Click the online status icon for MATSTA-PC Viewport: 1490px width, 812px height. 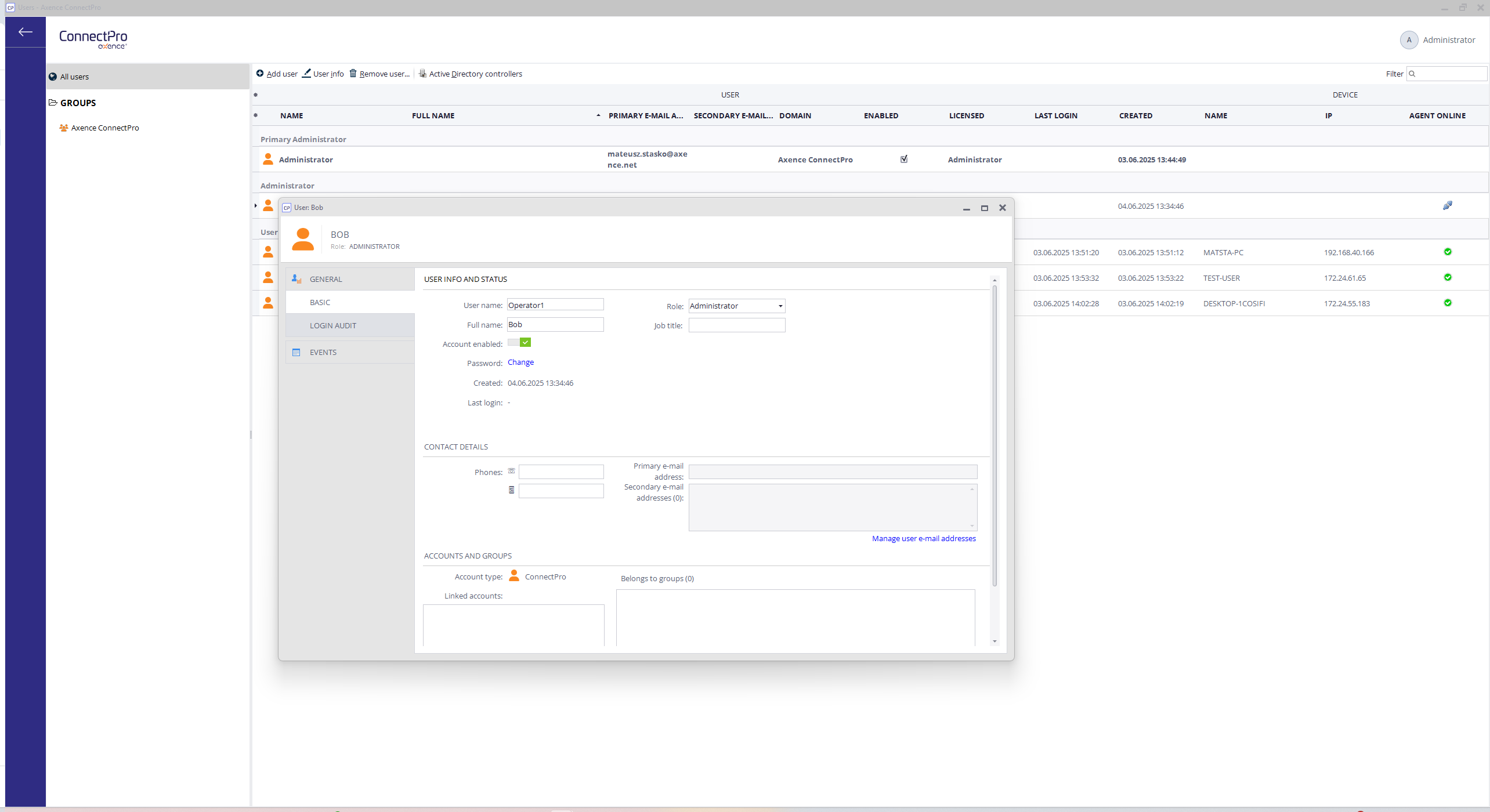click(1448, 252)
